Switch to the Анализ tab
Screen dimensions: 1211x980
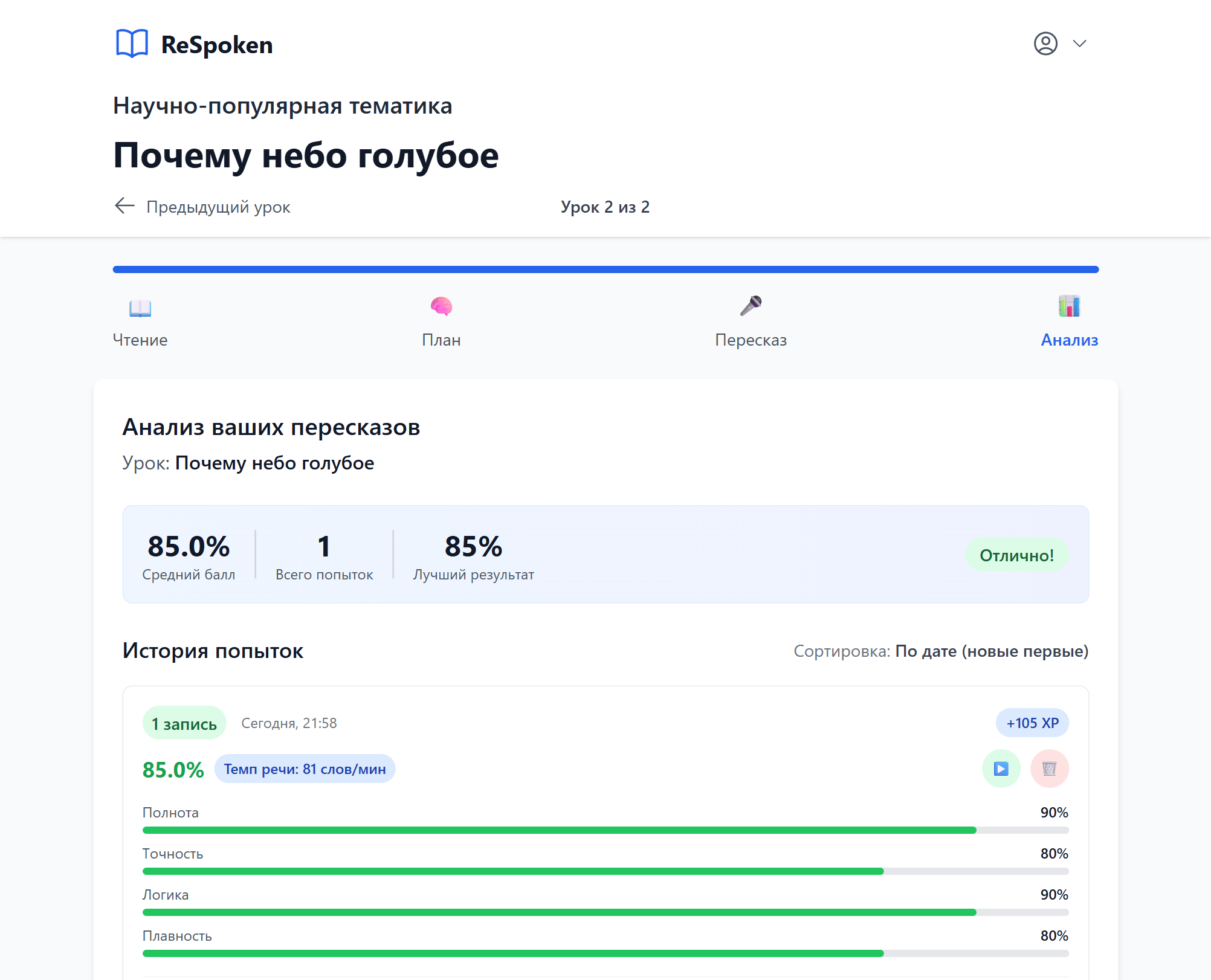1069,340
